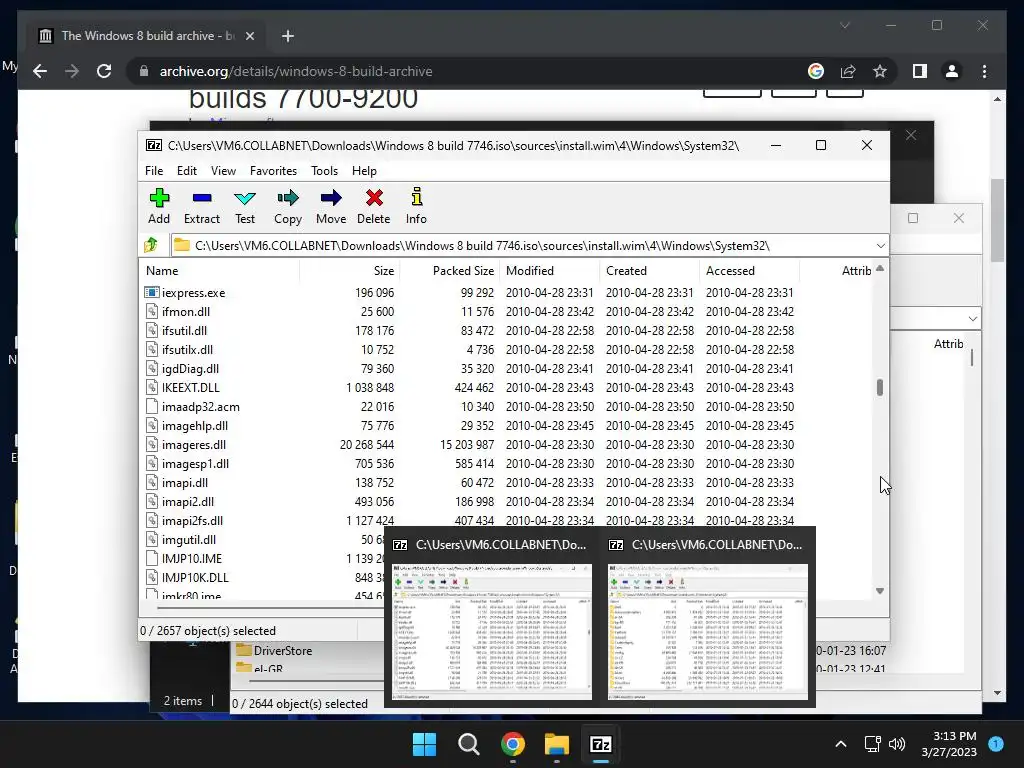Viewport: 1024px width, 768px height.
Task: Open Chrome profile icon
Action: click(x=952, y=71)
